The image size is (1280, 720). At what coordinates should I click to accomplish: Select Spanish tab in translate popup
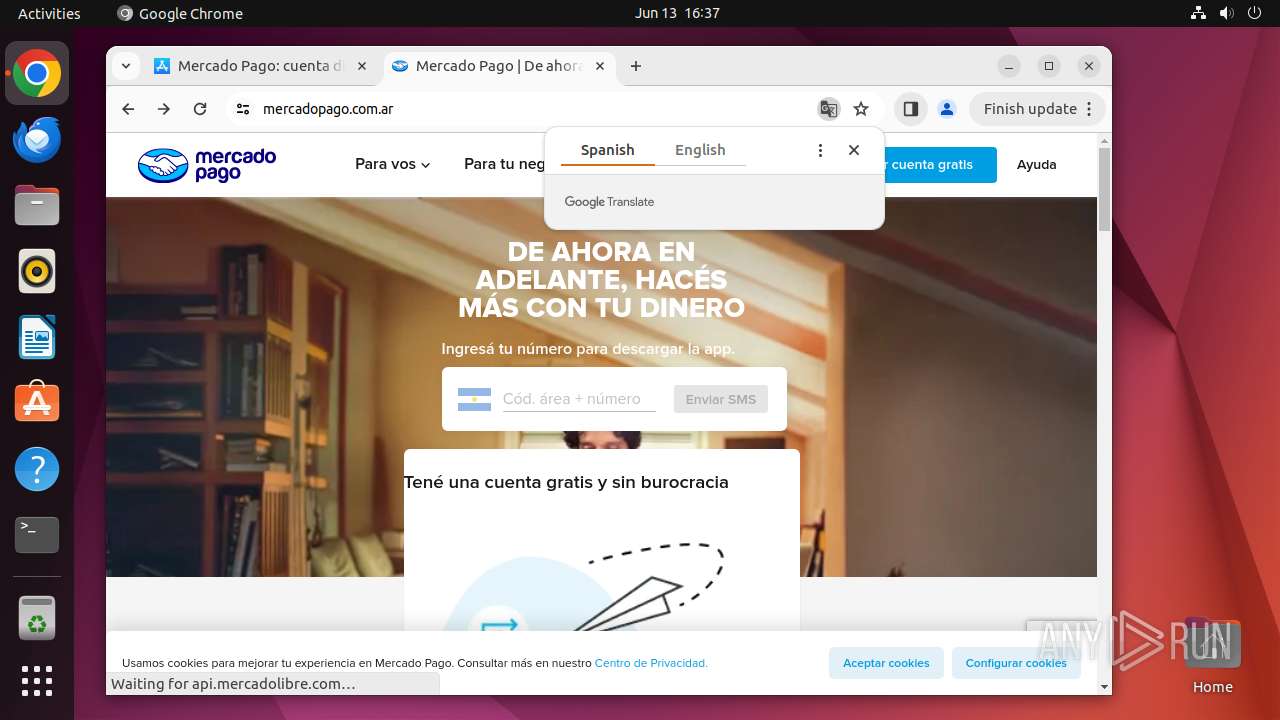click(608, 150)
